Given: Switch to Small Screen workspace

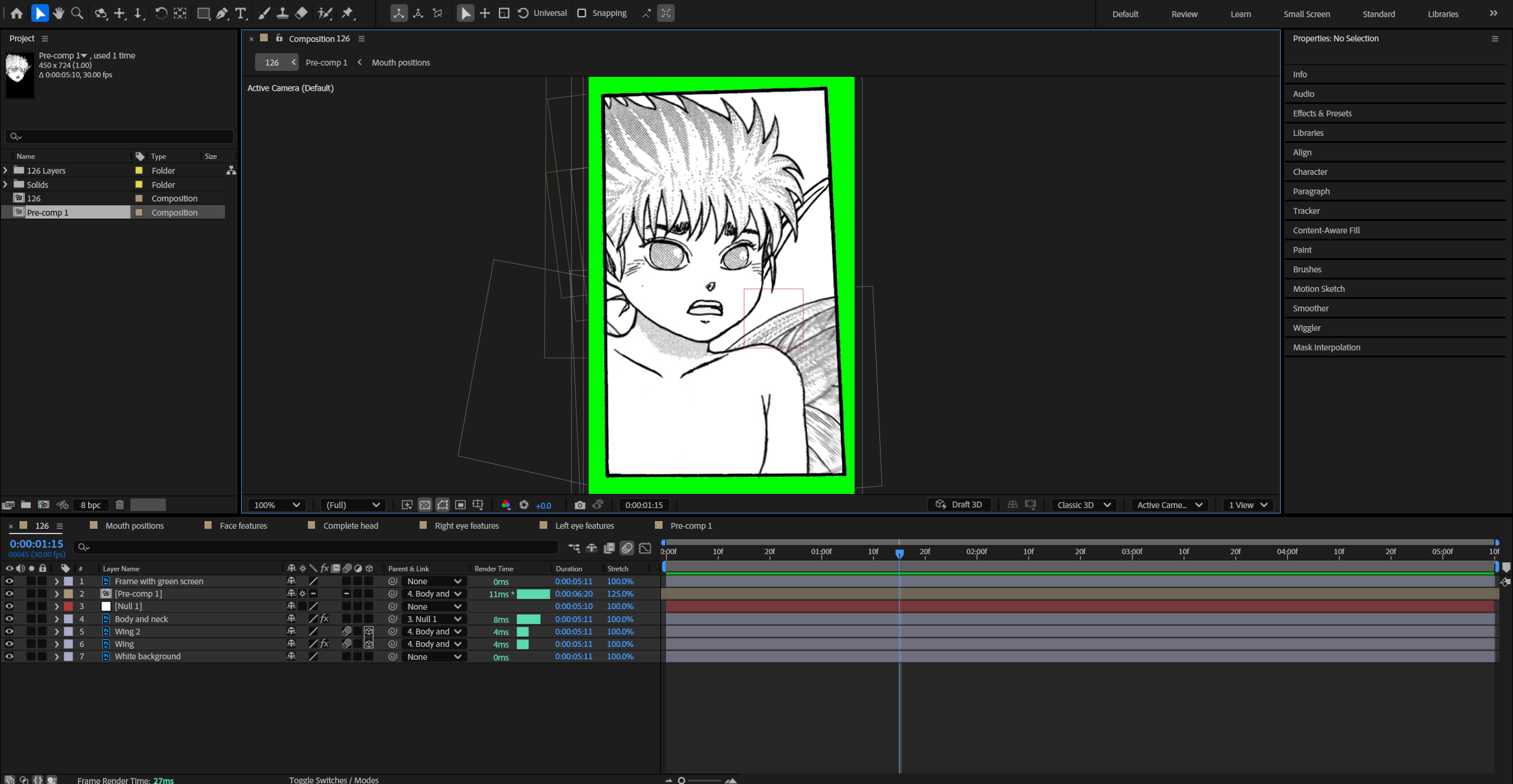Looking at the screenshot, I should click(x=1307, y=14).
